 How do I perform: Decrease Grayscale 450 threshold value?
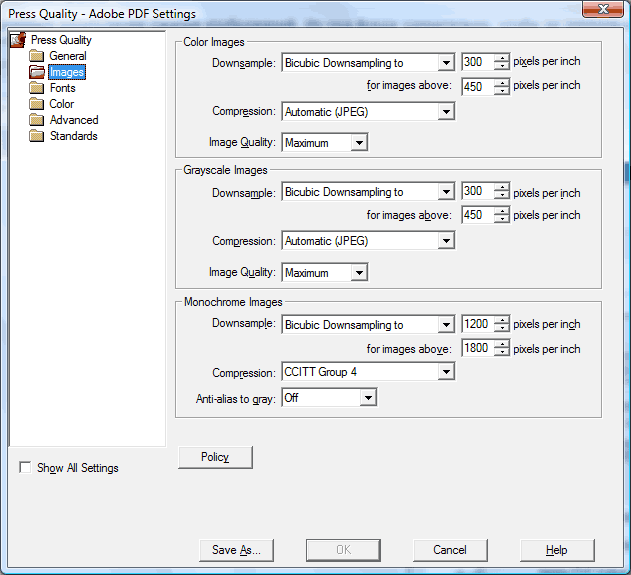pyautogui.click(x=502, y=219)
